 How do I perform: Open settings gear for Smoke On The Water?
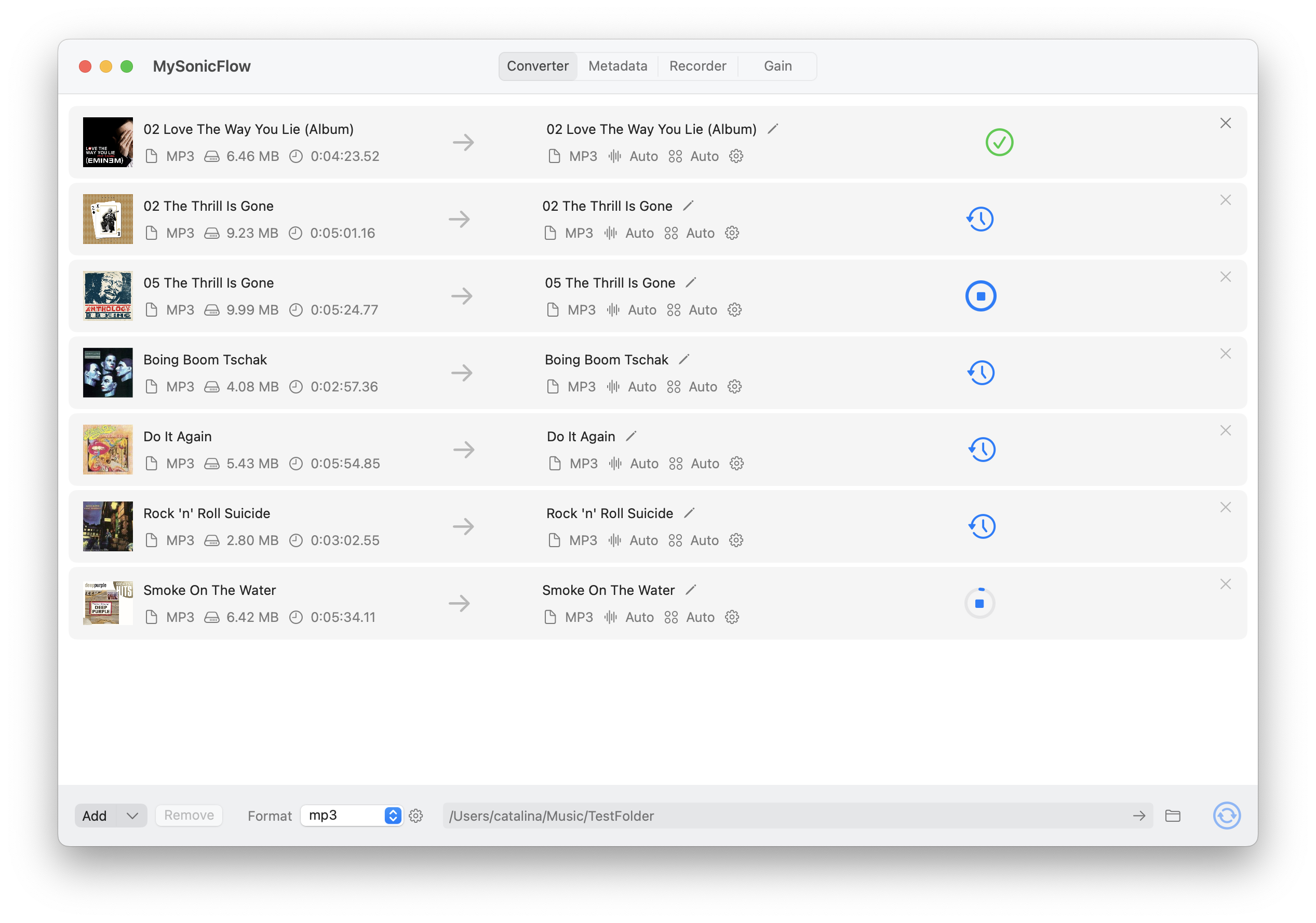pos(732,617)
